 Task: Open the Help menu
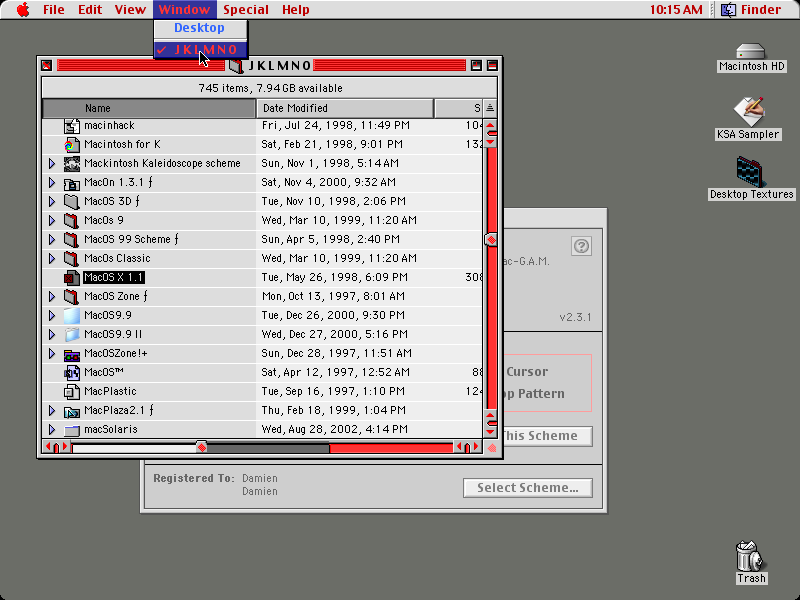[295, 10]
